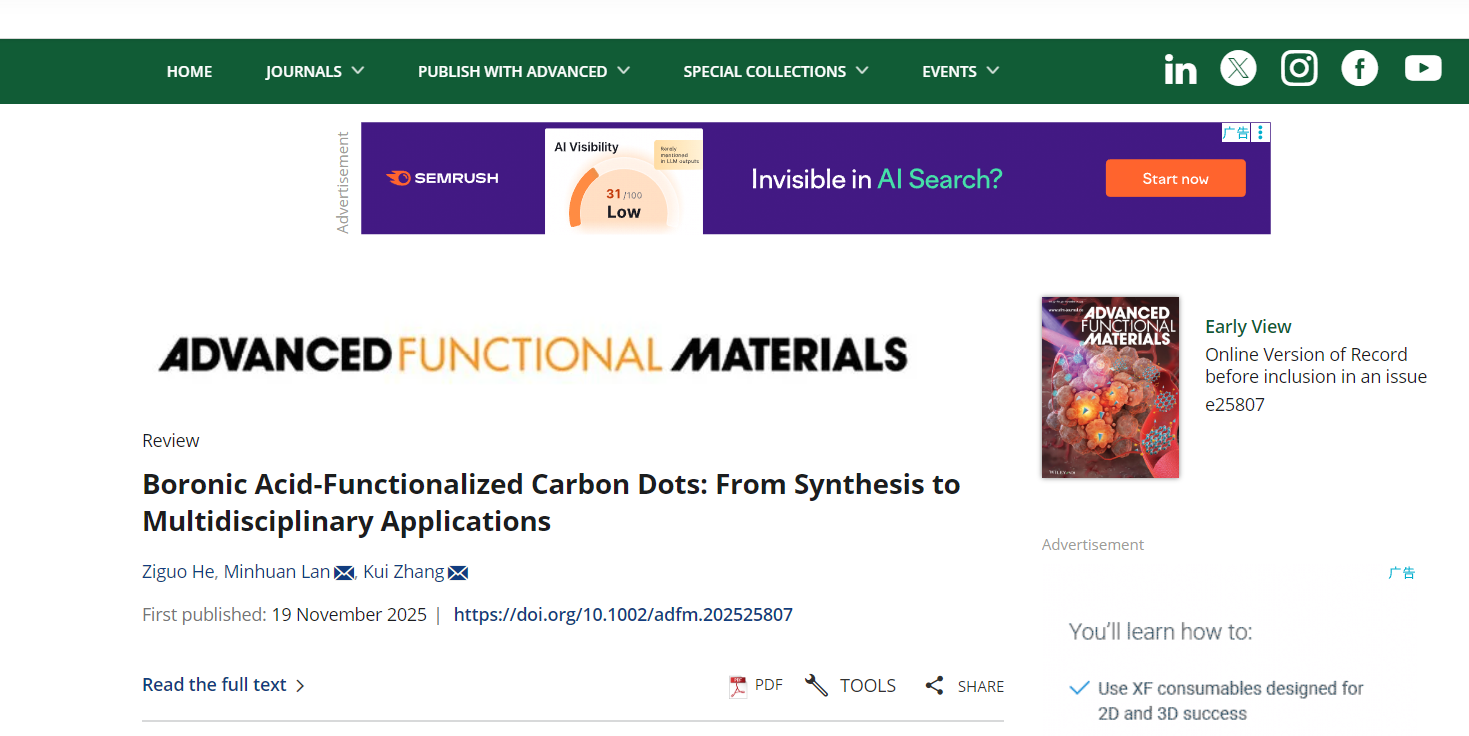Open the YouTube social icon

click(x=1422, y=68)
